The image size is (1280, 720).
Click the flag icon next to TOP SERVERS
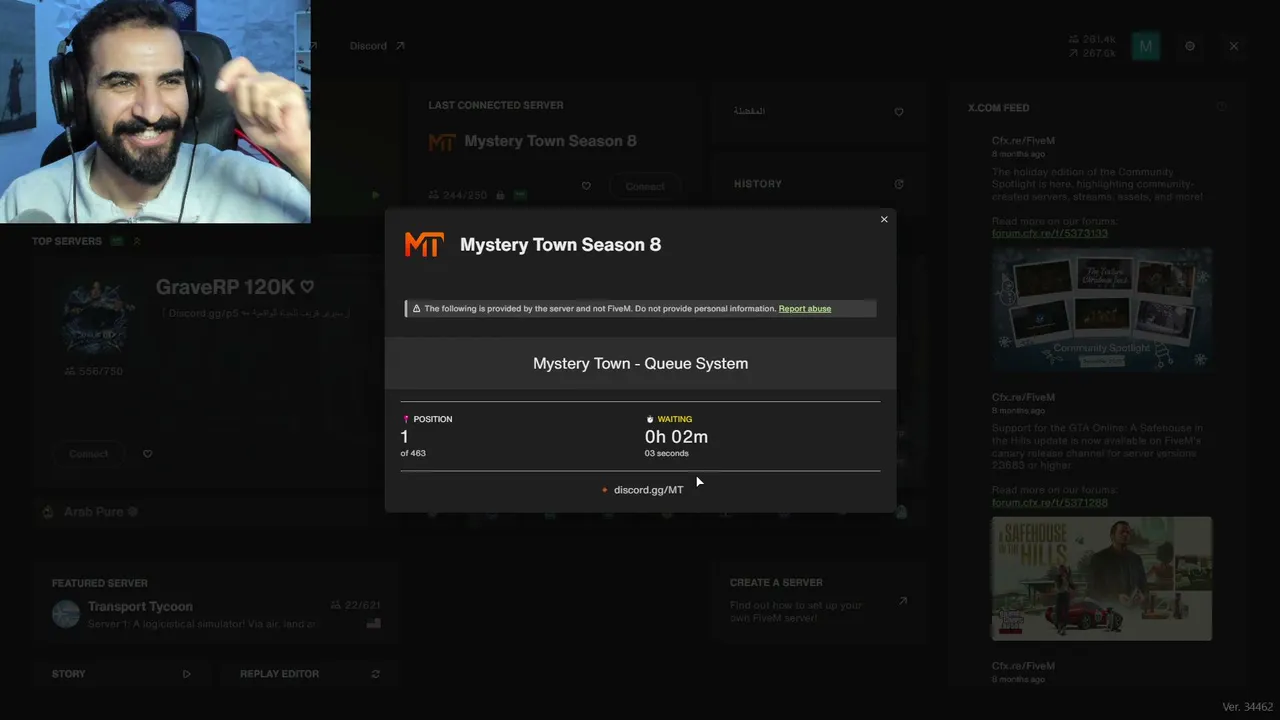pos(117,241)
